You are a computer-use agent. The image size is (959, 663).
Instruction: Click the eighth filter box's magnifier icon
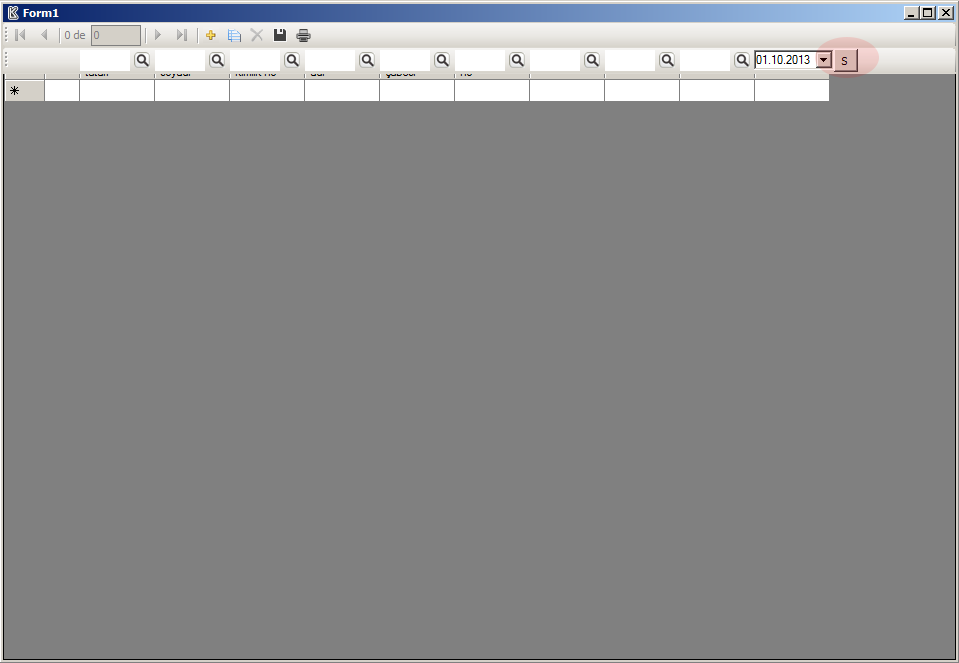[x=667, y=60]
